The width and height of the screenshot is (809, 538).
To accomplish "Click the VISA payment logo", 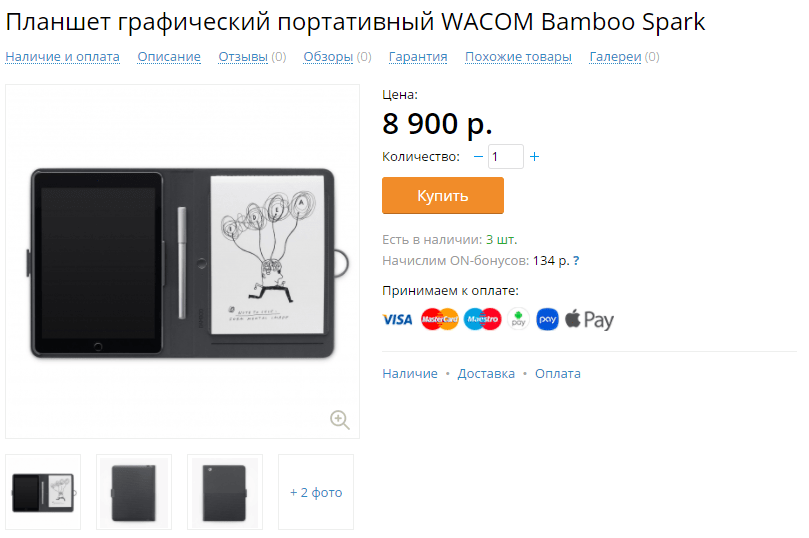I will pos(397,320).
